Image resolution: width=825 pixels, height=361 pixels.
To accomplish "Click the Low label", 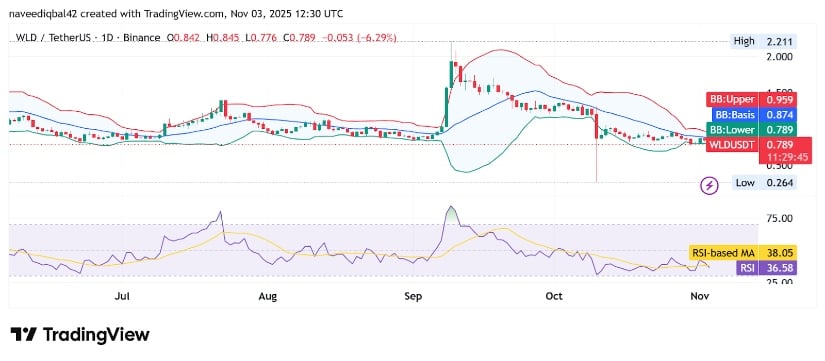I will (x=746, y=183).
